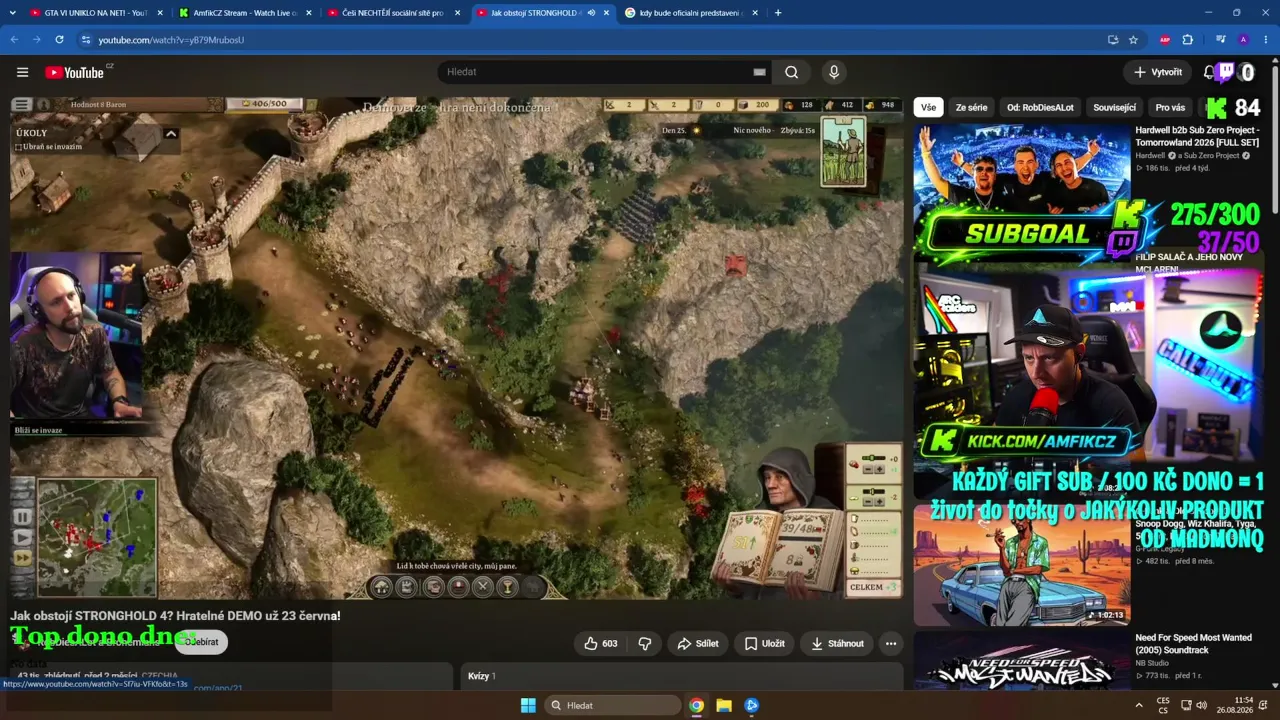
Task: Select the Související filter chip
Action: point(1114,107)
